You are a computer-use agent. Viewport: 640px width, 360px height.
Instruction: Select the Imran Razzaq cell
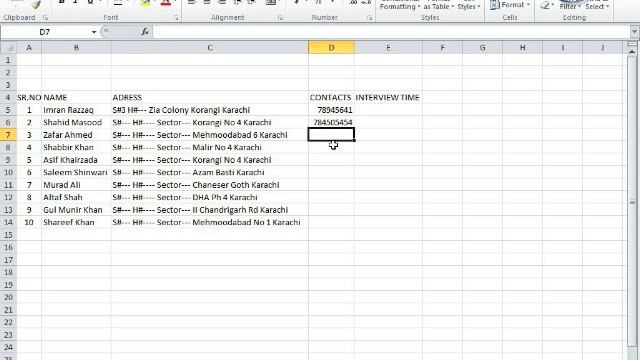[76, 110]
